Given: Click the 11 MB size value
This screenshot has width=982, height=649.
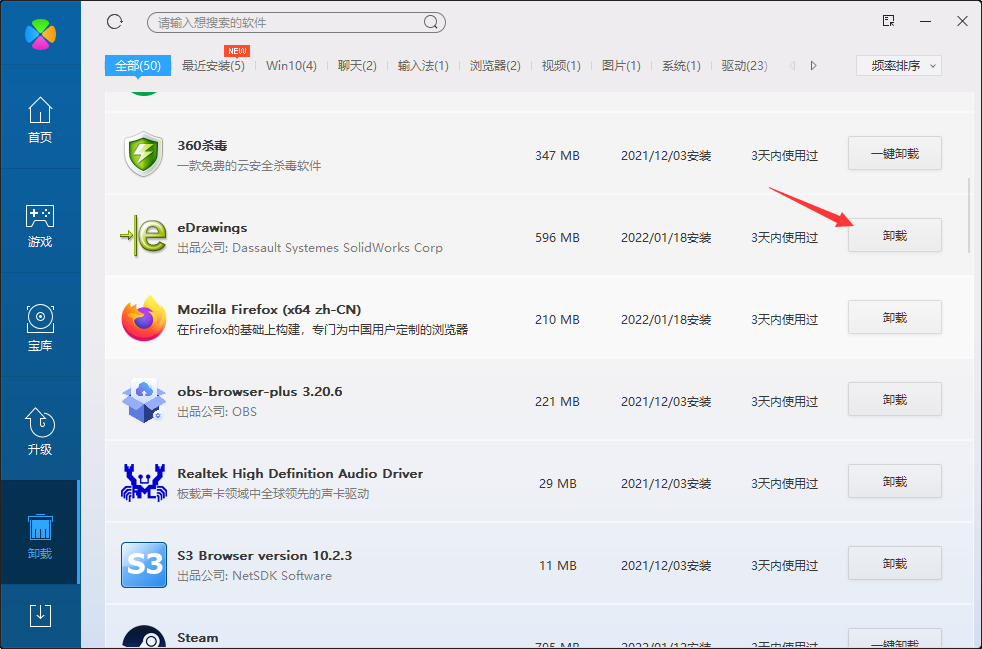Looking at the screenshot, I should pyautogui.click(x=557, y=566).
